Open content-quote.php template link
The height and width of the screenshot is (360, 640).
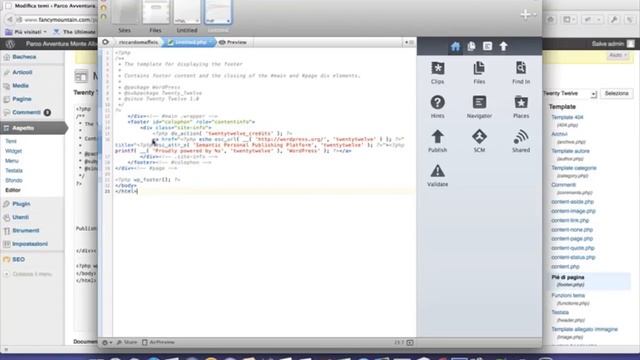573,248
